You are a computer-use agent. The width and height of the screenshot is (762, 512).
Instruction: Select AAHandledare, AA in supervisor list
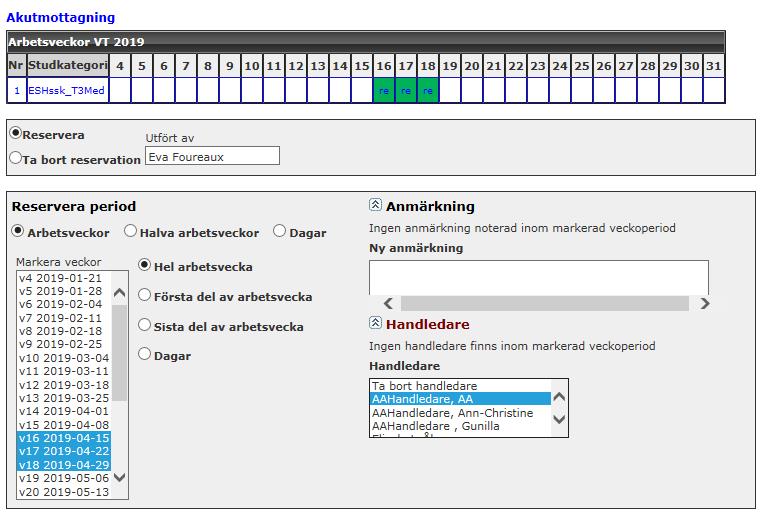(x=460, y=399)
